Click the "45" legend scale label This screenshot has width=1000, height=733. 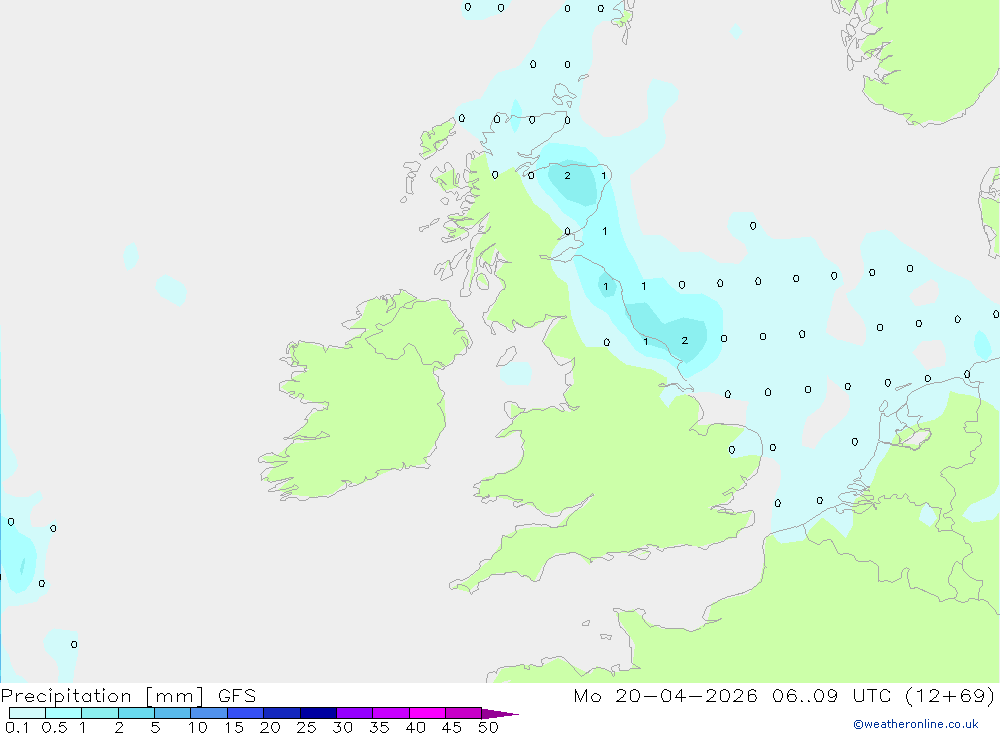(452, 727)
